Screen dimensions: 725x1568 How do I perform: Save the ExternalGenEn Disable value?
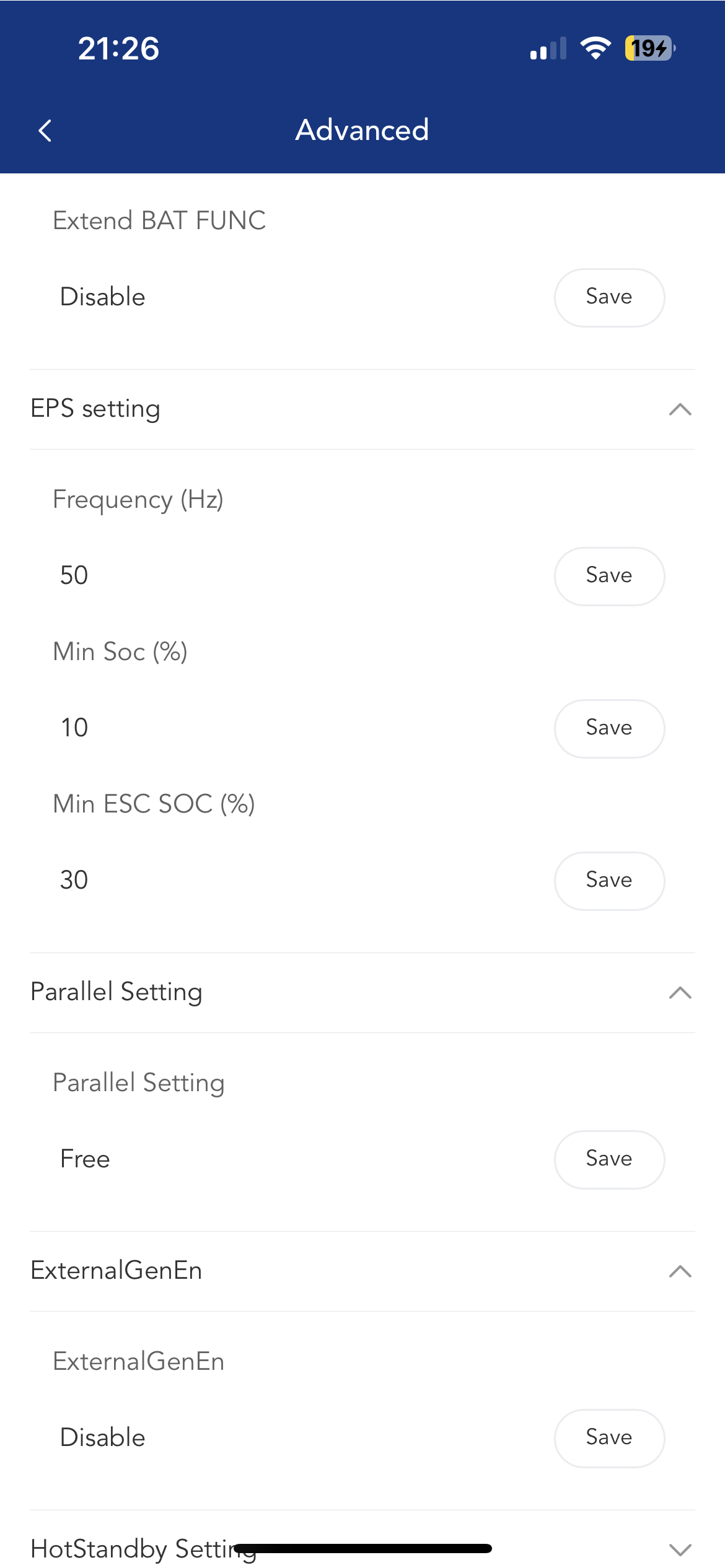tap(609, 1438)
